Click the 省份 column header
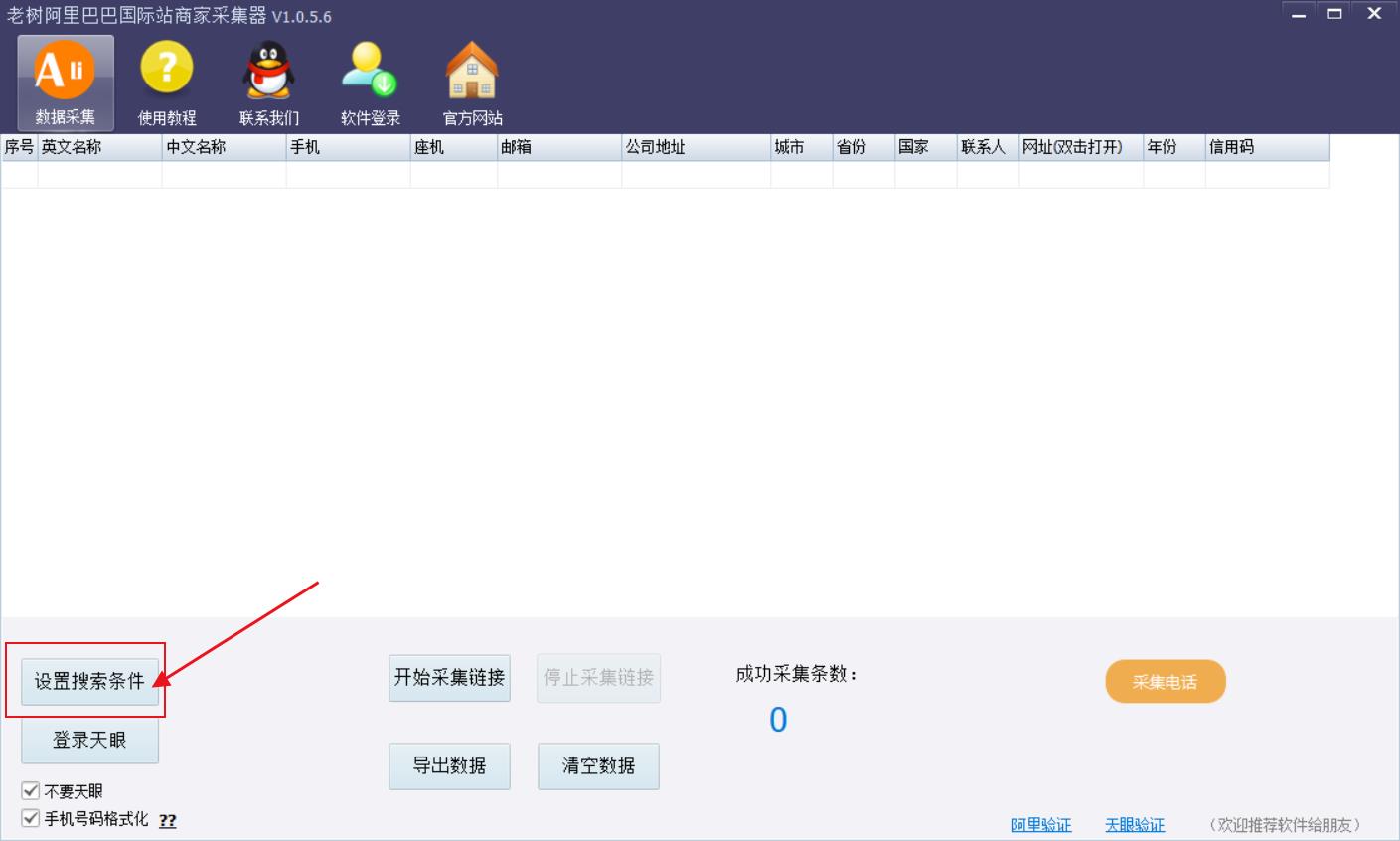This screenshot has height=841, width=1400. tap(863, 147)
